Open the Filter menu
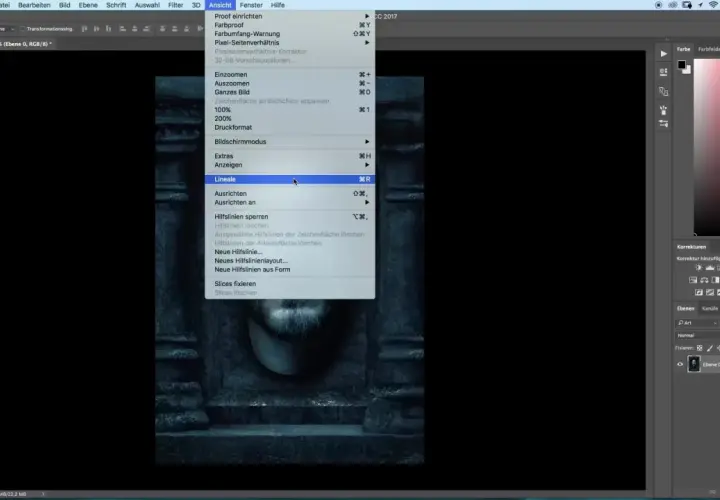 coord(175,5)
